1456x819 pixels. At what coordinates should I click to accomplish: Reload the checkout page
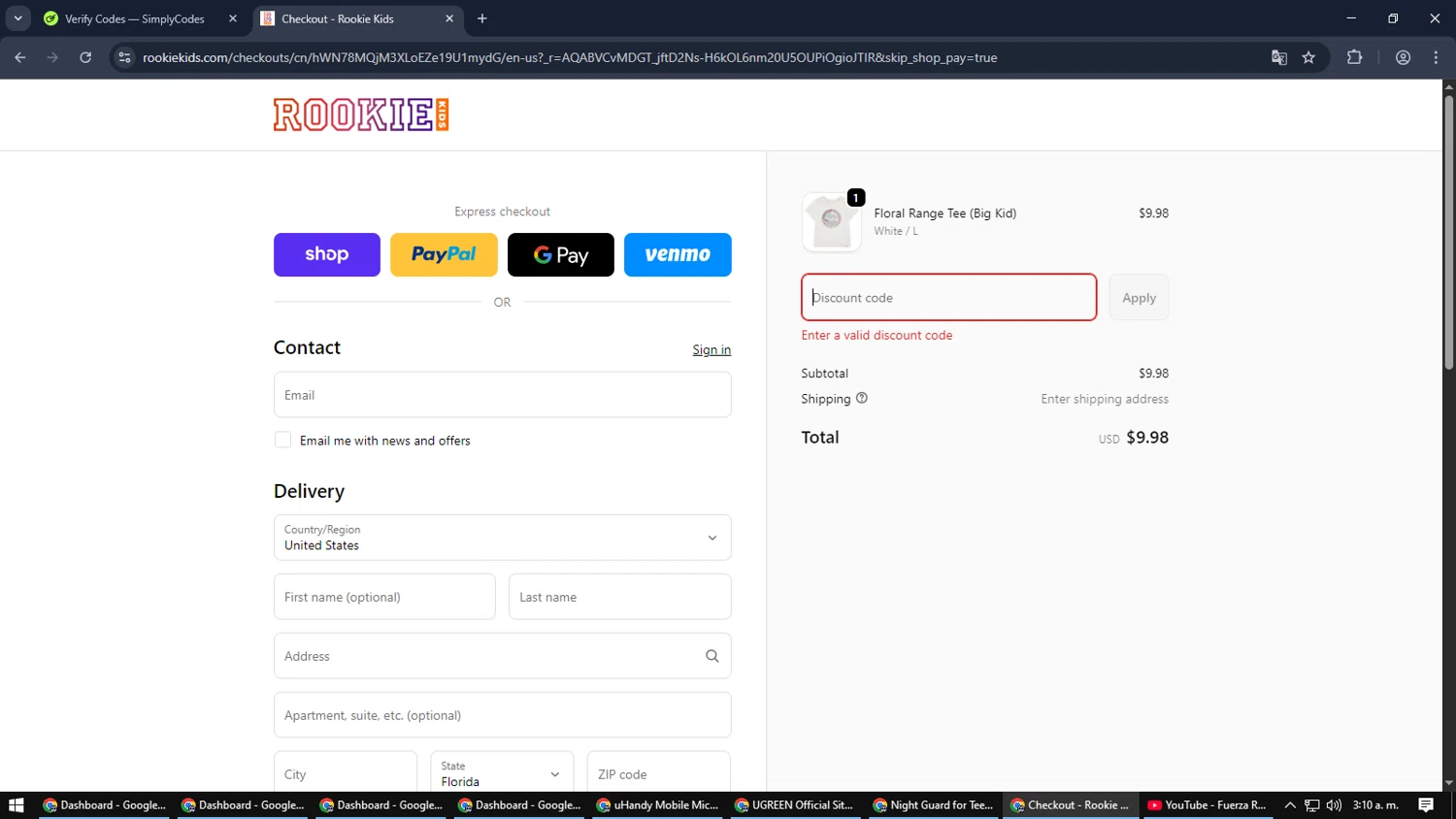point(85,57)
